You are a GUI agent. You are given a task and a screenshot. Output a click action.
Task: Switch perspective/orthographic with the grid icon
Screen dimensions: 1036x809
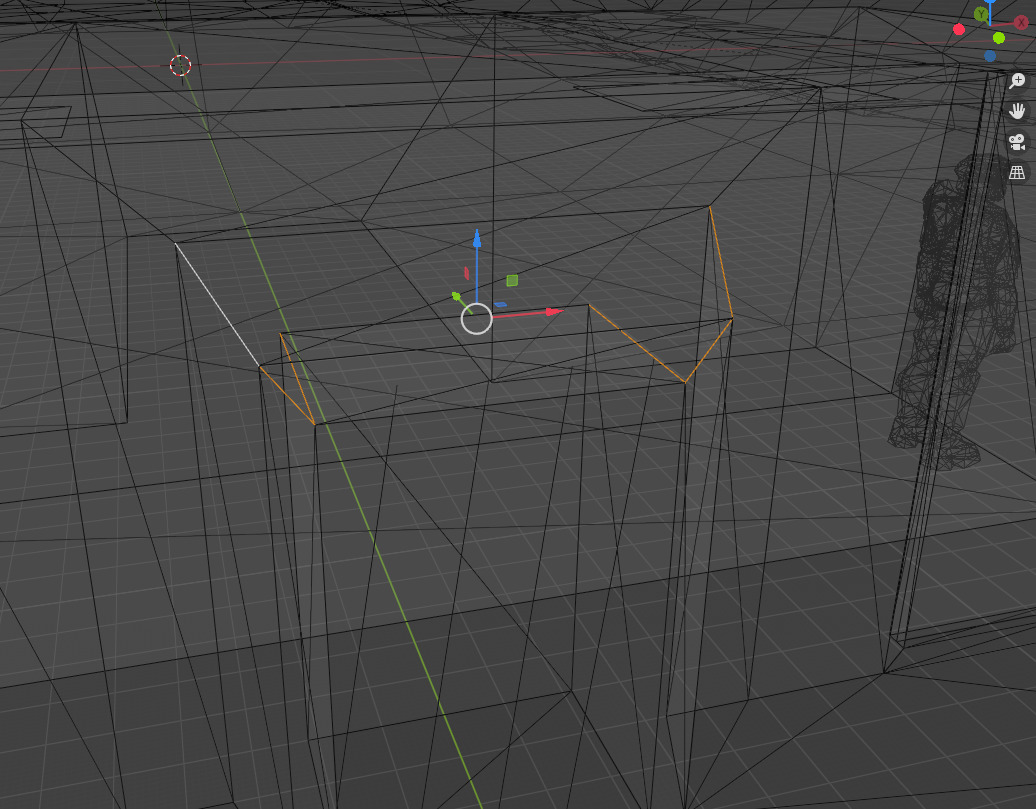click(x=1017, y=173)
